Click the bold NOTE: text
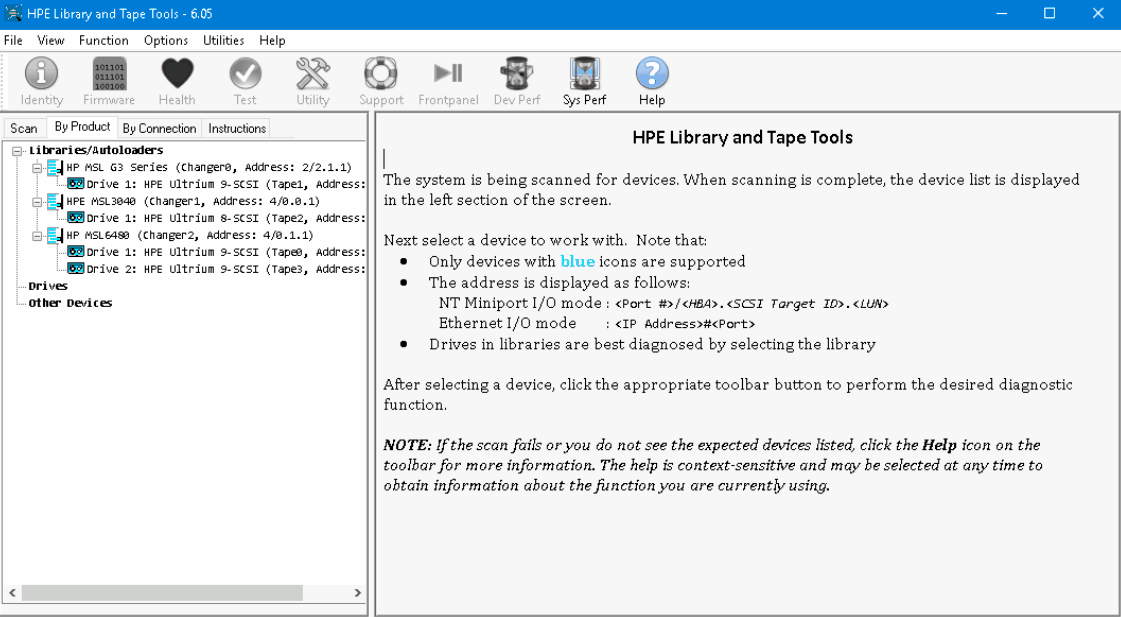The width and height of the screenshot is (1121, 617). pyautogui.click(x=407, y=445)
